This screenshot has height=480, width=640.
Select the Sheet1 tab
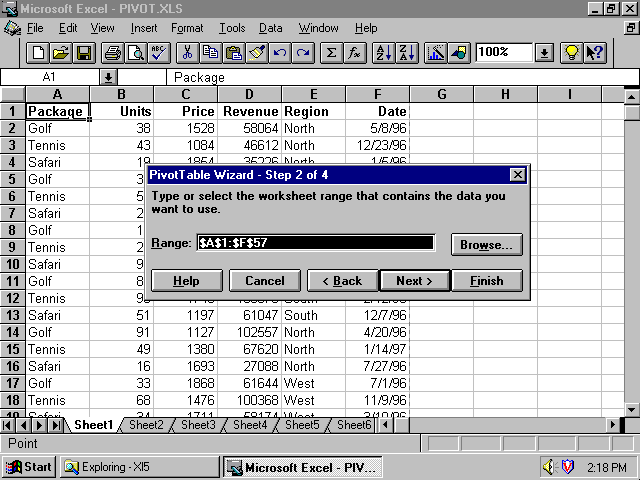tap(93, 425)
